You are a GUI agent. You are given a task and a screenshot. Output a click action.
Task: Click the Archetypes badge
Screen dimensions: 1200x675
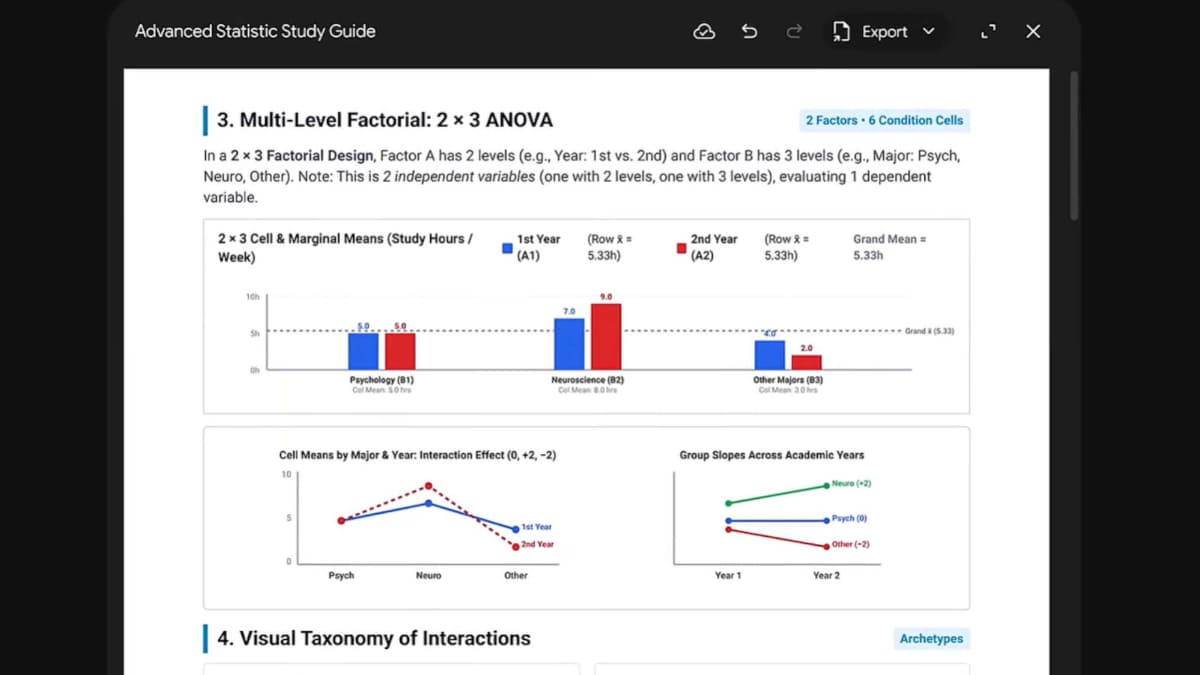pos(931,638)
